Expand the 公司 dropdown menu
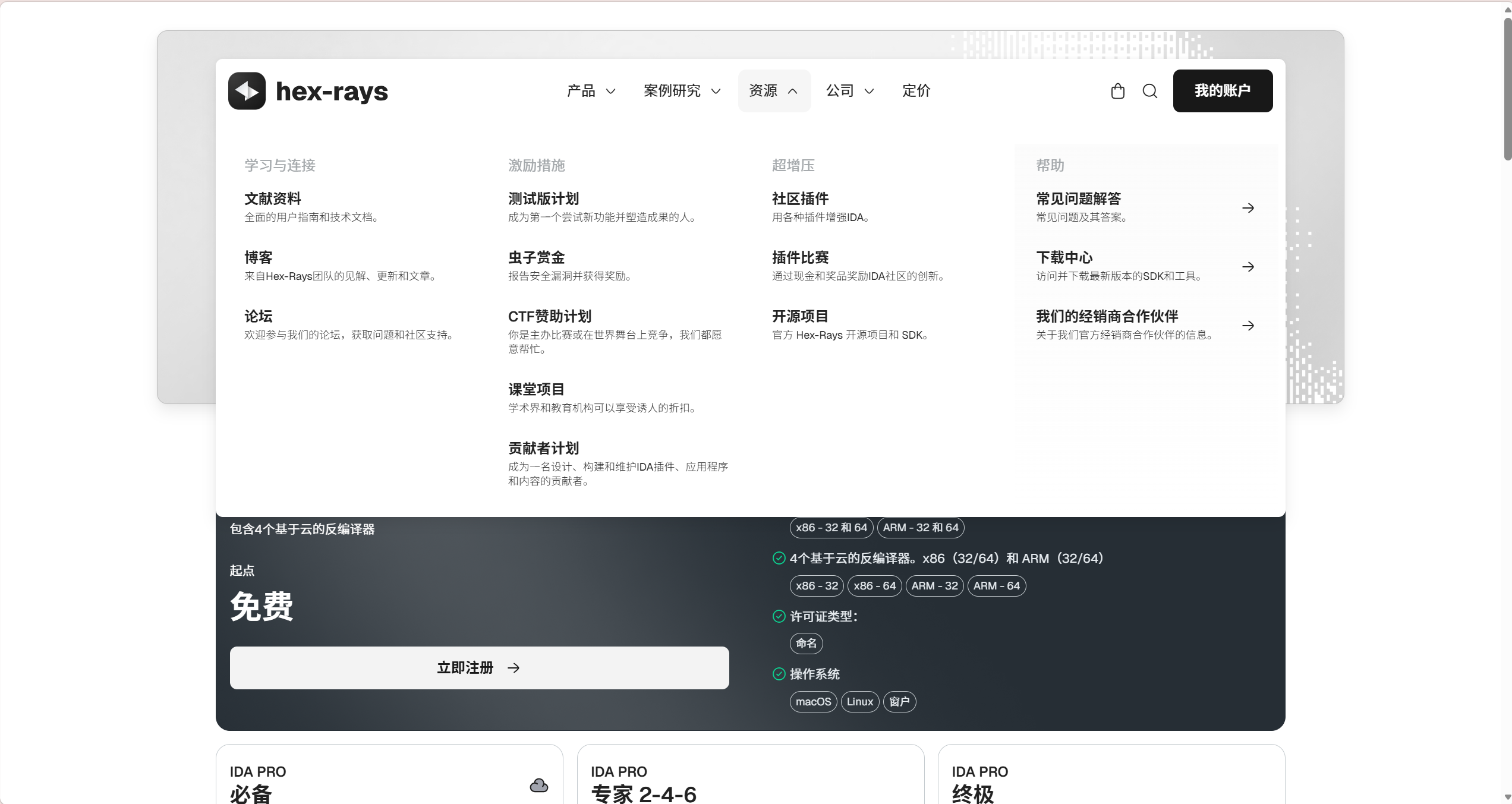Image resolution: width=1512 pixels, height=804 pixels. tap(849, 91)
